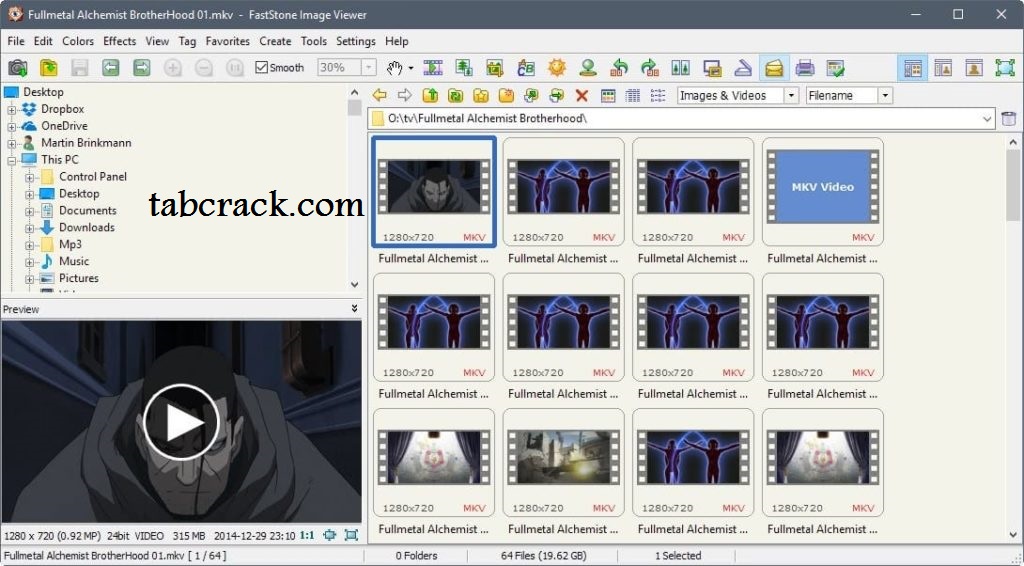Adjust lighting with the sun icon
Viewport: 1024px width, 566px height.
[556, 67]
